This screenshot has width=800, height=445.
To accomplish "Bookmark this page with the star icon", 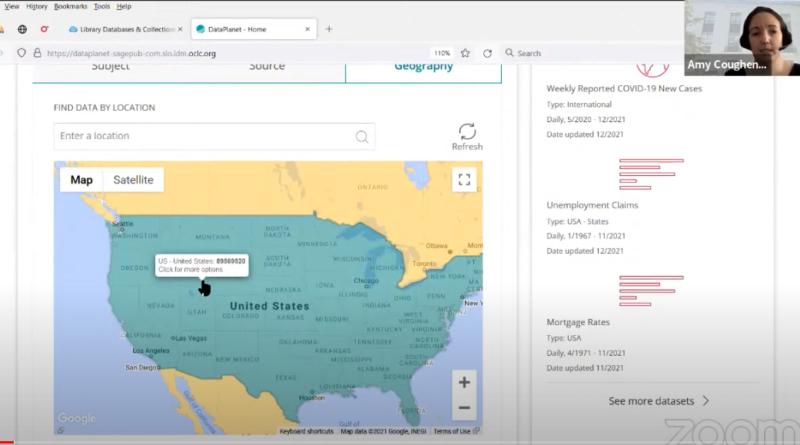I will coord(467,53).
